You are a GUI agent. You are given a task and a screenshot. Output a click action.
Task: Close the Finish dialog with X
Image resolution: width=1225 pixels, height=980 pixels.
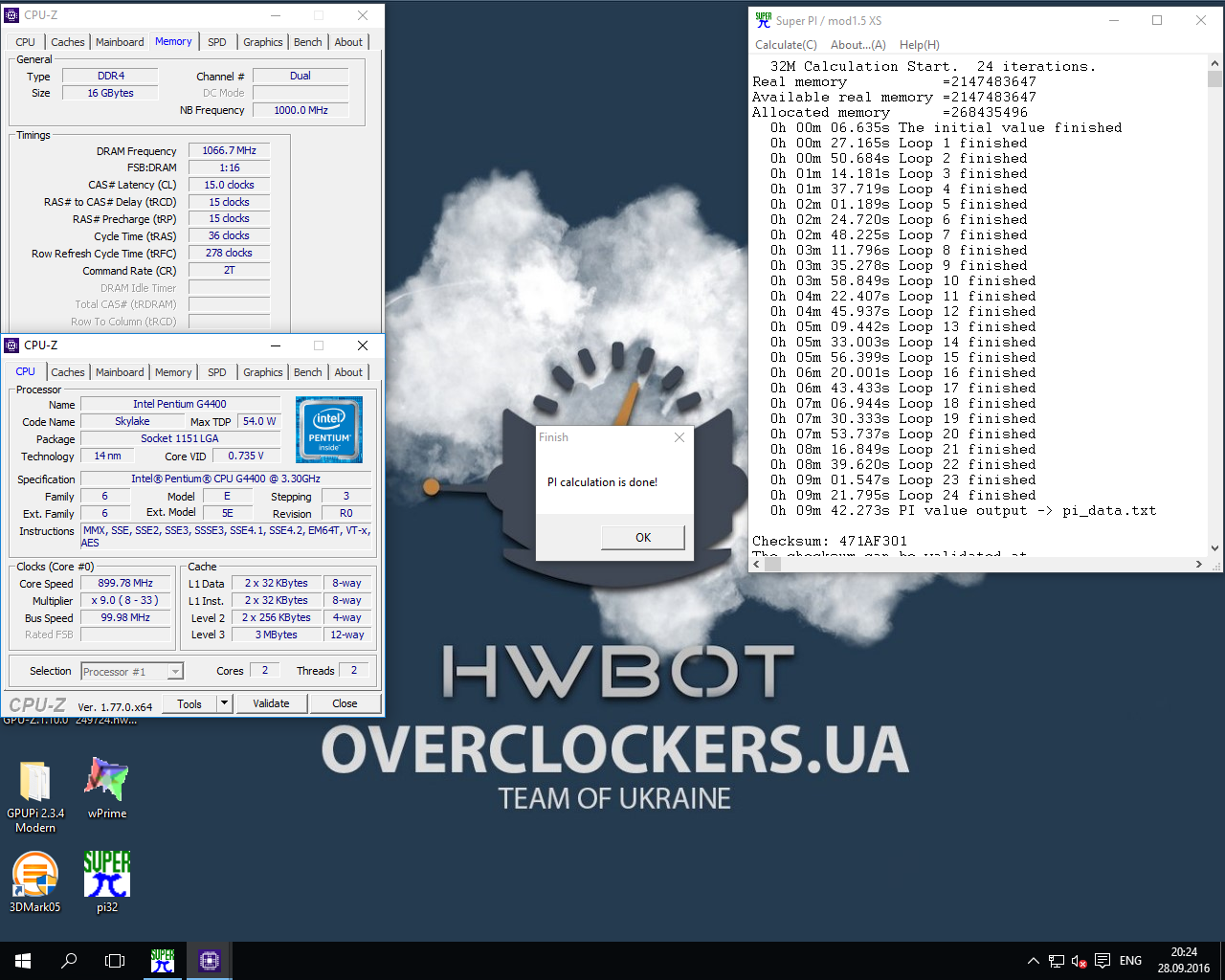click(679, 437)
